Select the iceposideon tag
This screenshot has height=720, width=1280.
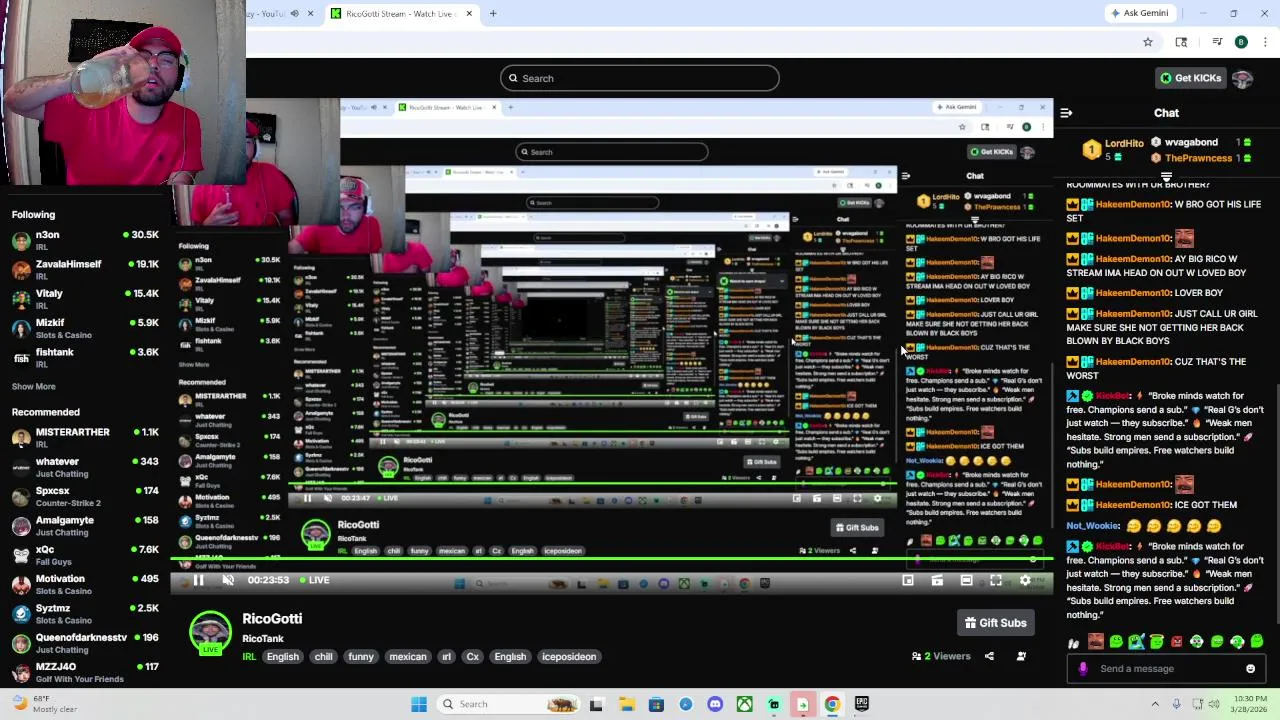pyautogui.click(x=569, y=657)
